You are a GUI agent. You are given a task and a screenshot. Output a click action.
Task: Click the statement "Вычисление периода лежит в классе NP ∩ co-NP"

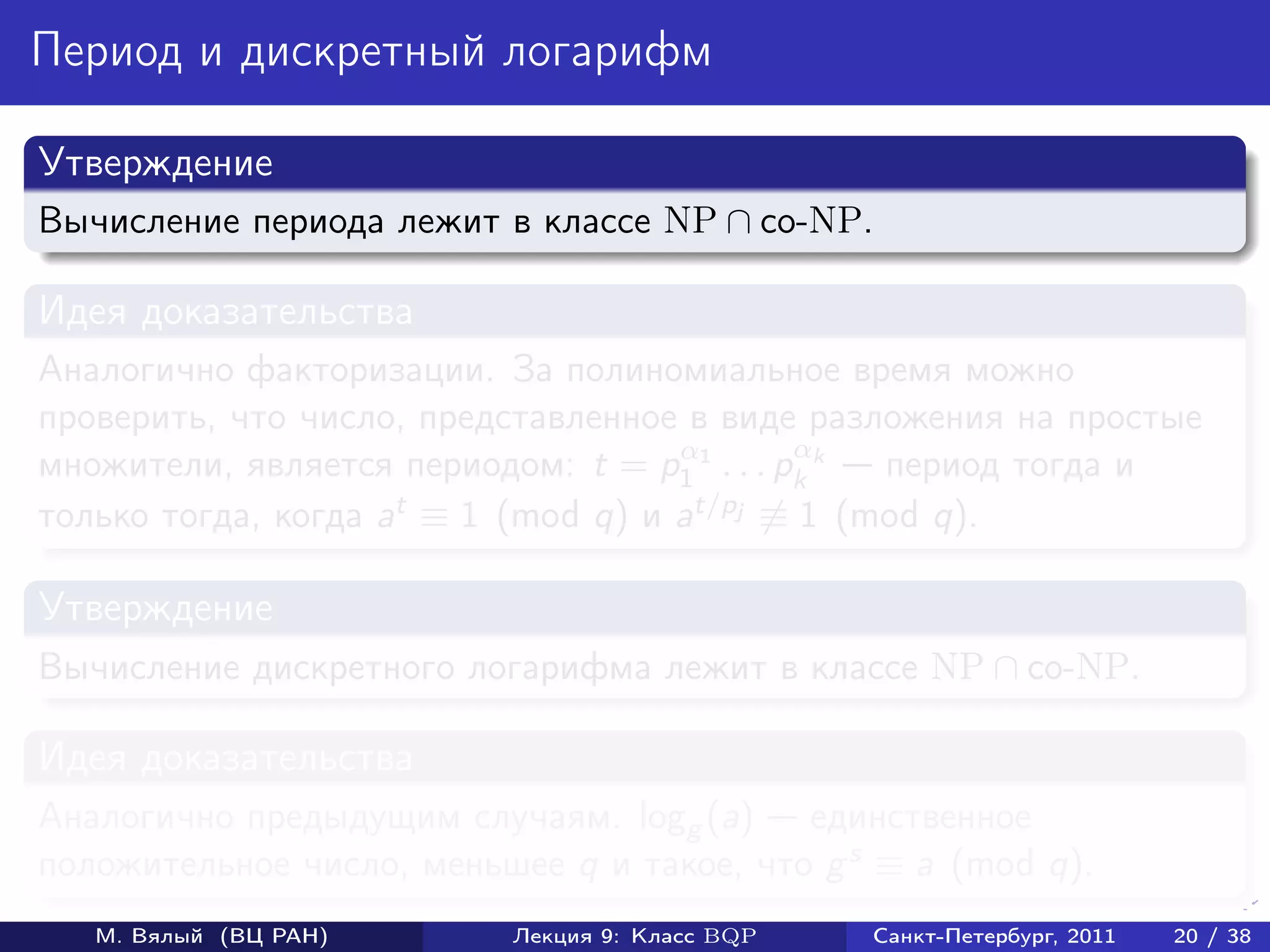click(x=455, y=221)
